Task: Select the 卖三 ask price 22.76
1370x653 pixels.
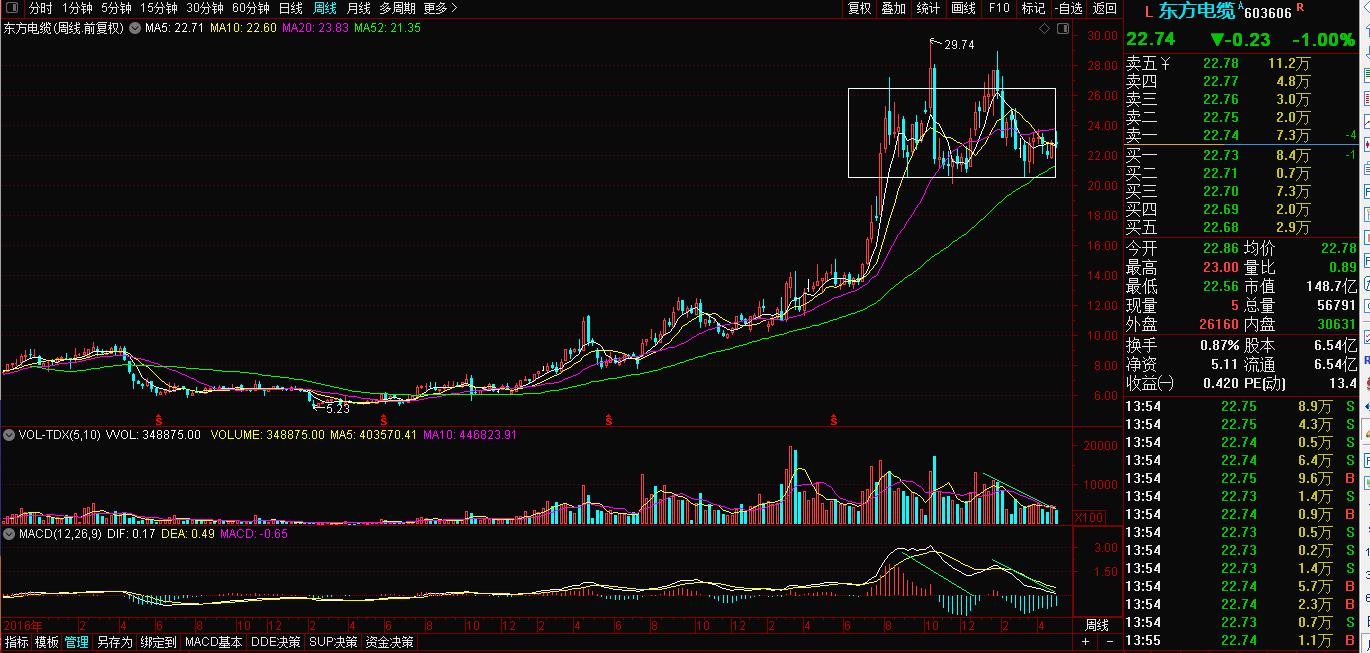Action: (x=1220, y=99)
